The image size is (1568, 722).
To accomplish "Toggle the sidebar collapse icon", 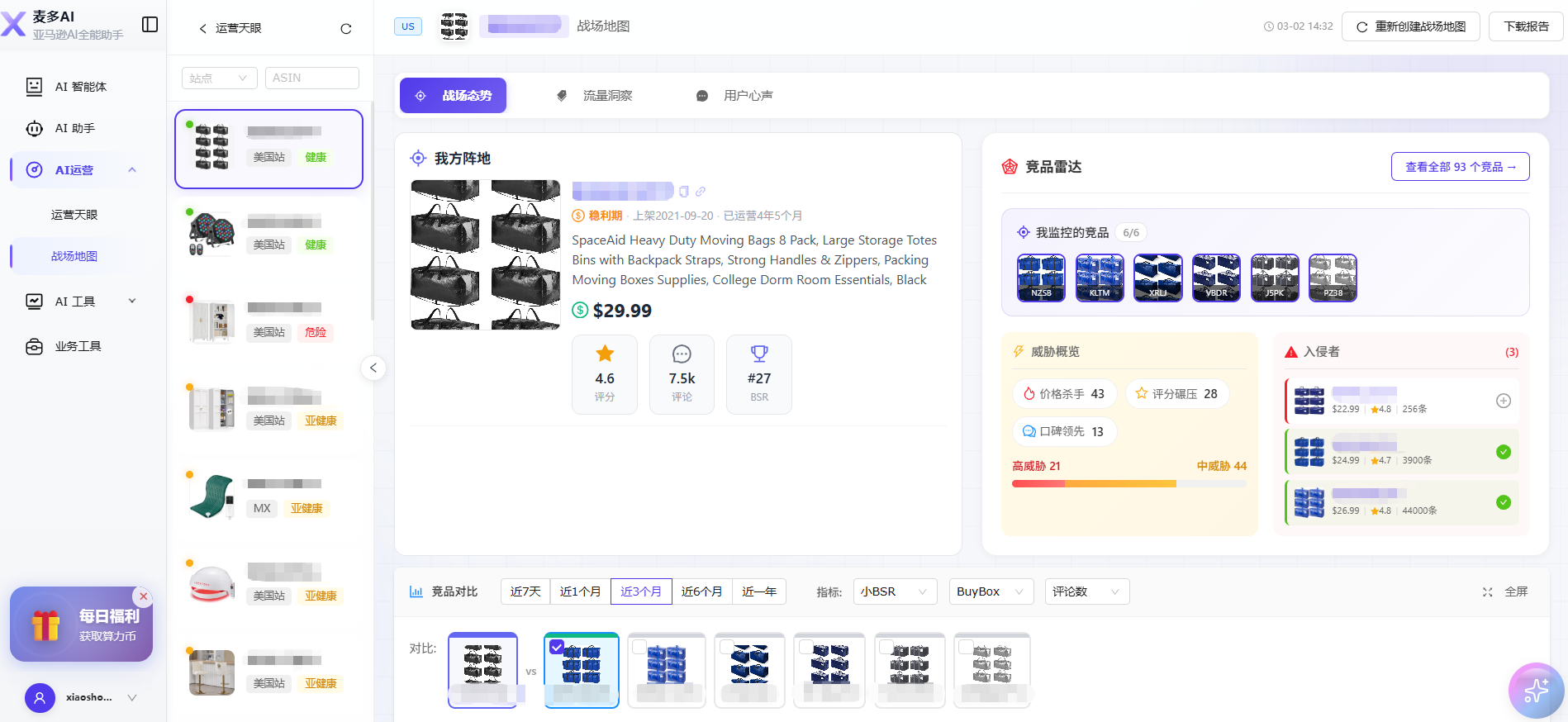I will coord(150,25).
